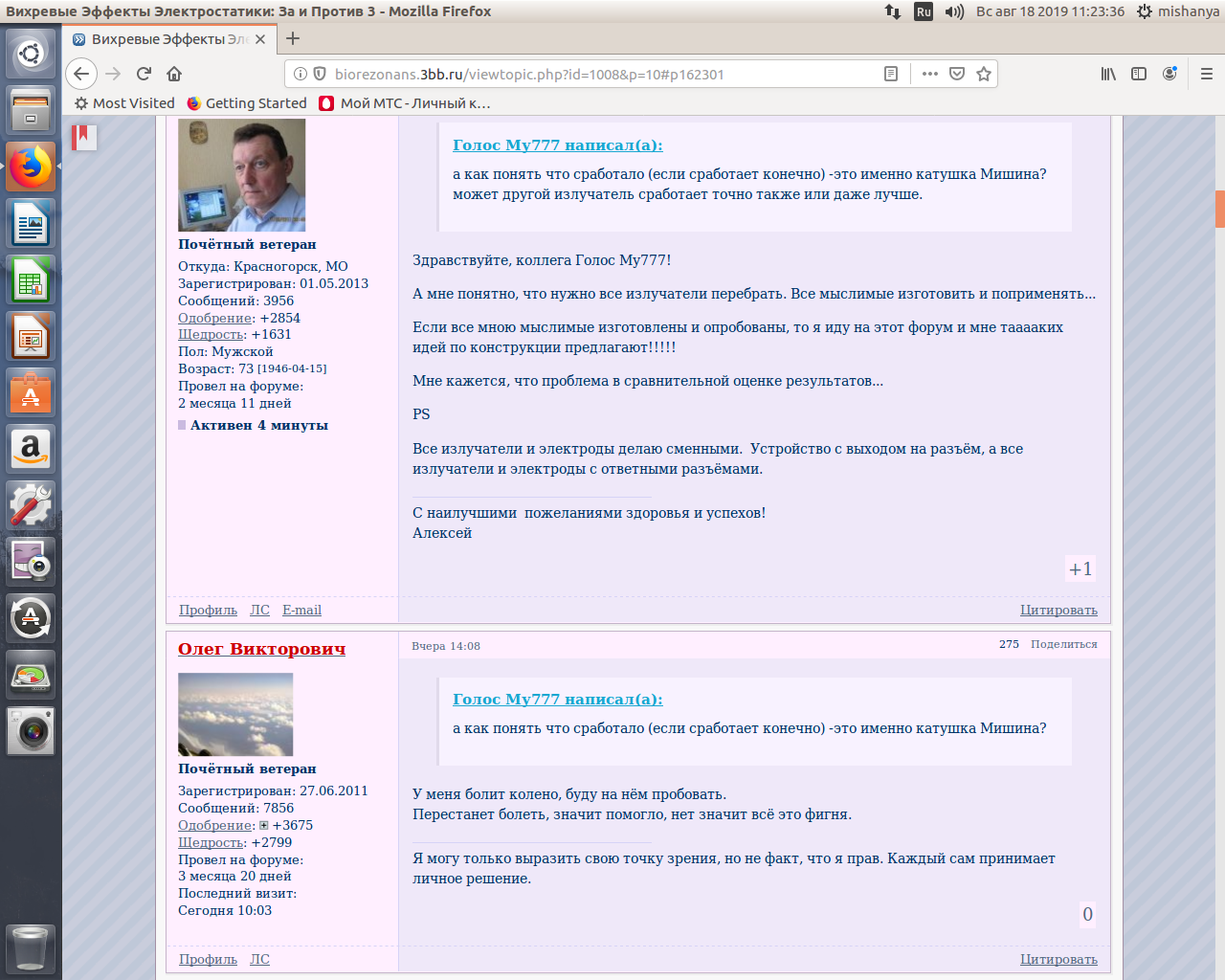This screenshot has width=1225, height=980.
Task: Open System Settings from dock
Action: pyautogui.click(x=31, y=505)
